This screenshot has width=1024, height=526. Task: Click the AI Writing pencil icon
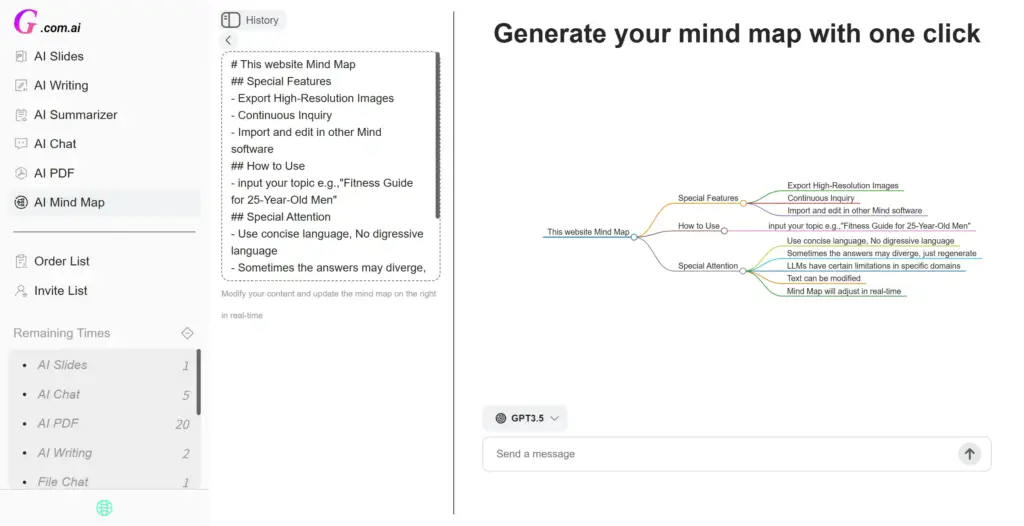pyautogui.click(x=21, y=86)
